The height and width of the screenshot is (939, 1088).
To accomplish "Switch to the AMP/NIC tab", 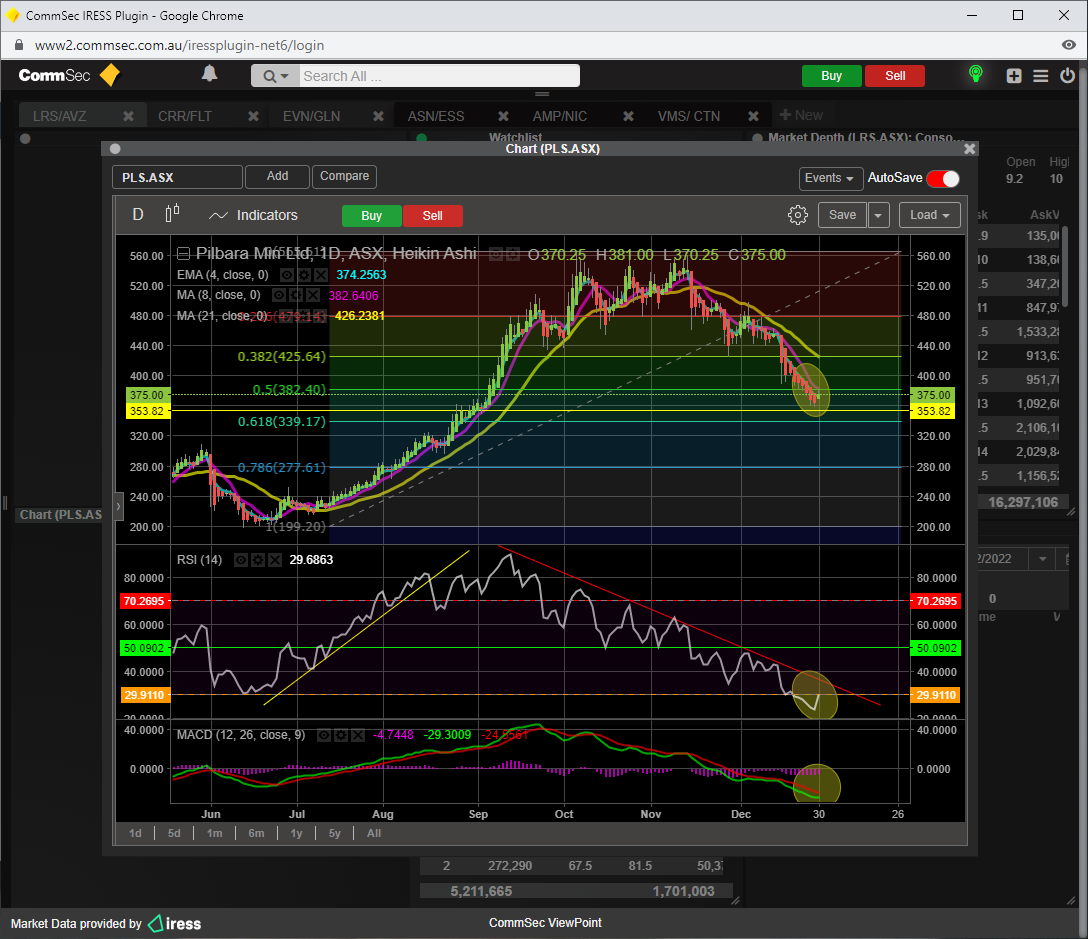I will (x=560, y=116).
